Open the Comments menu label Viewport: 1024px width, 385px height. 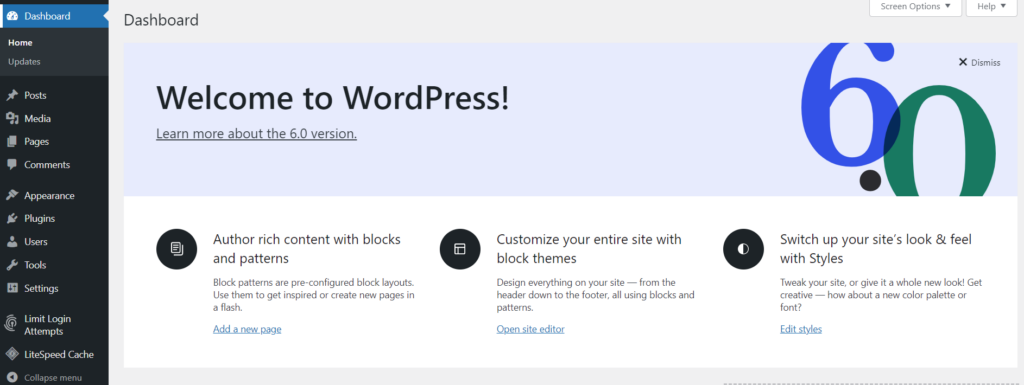click(x=47, y=164)
